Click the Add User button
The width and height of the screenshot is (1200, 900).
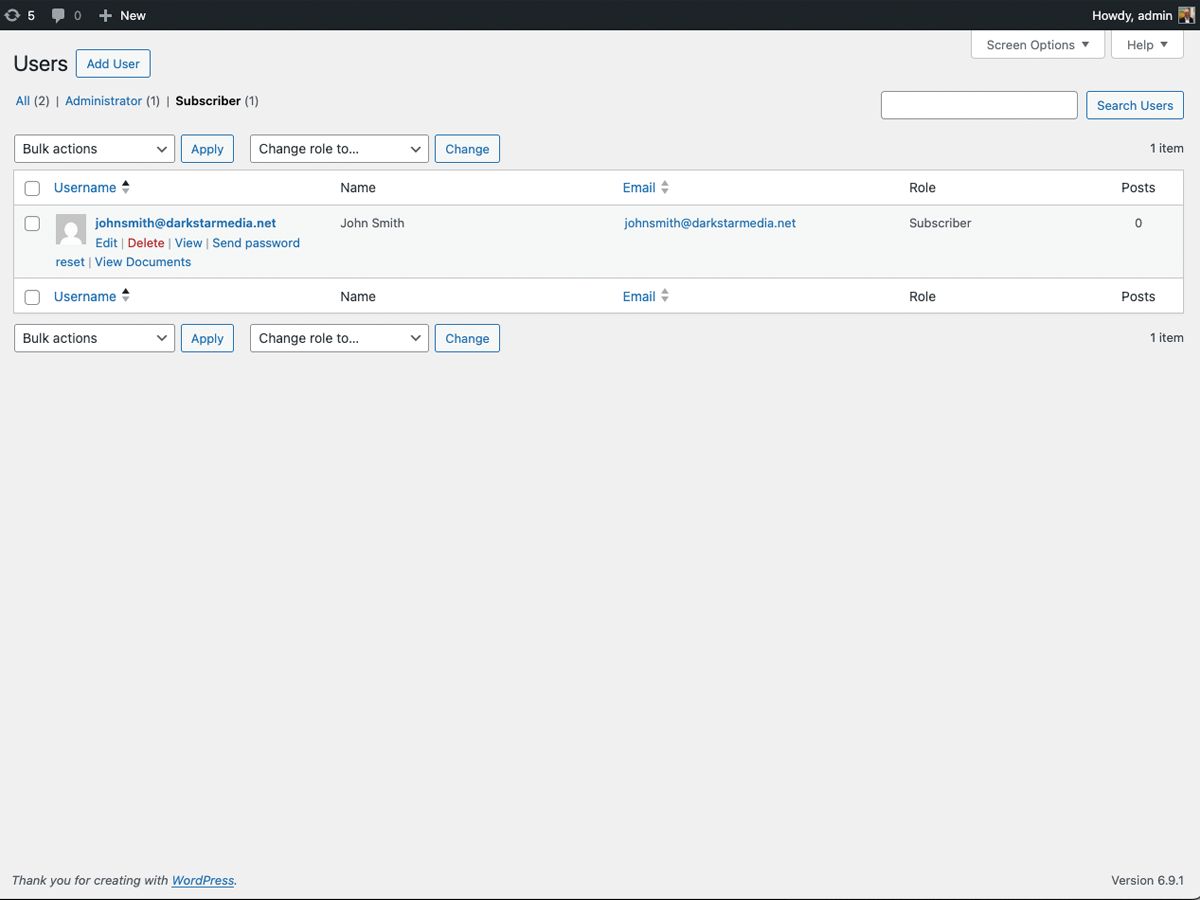(113, 64)
